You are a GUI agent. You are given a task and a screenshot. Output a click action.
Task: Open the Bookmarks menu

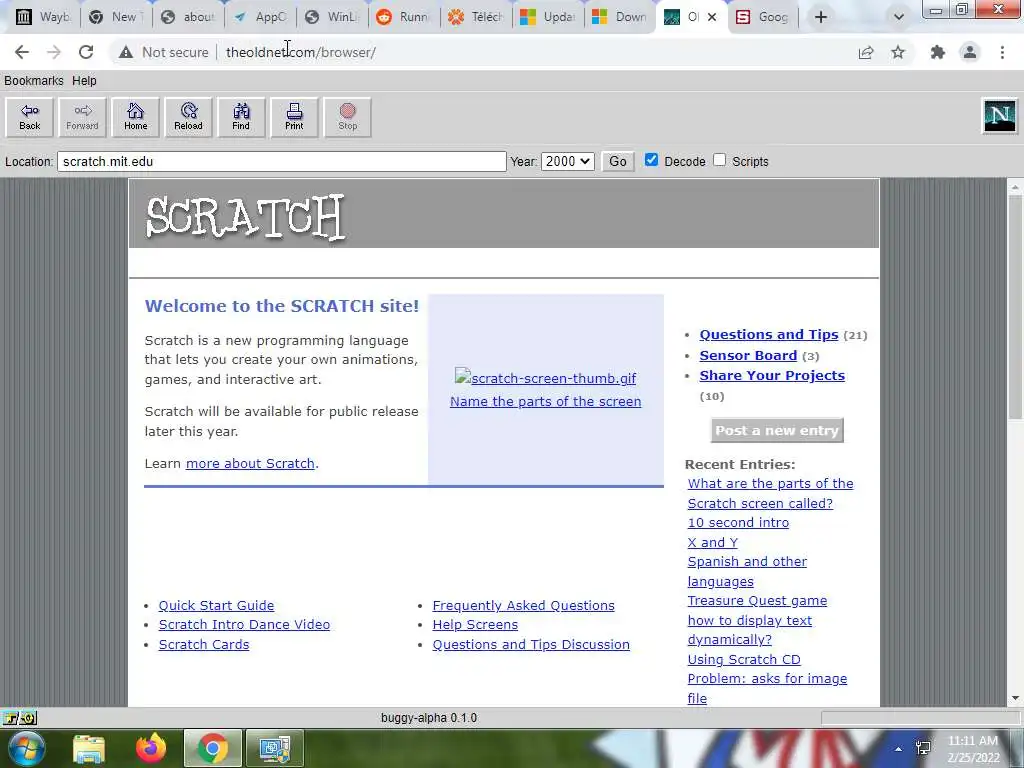[x=34, y=80]
